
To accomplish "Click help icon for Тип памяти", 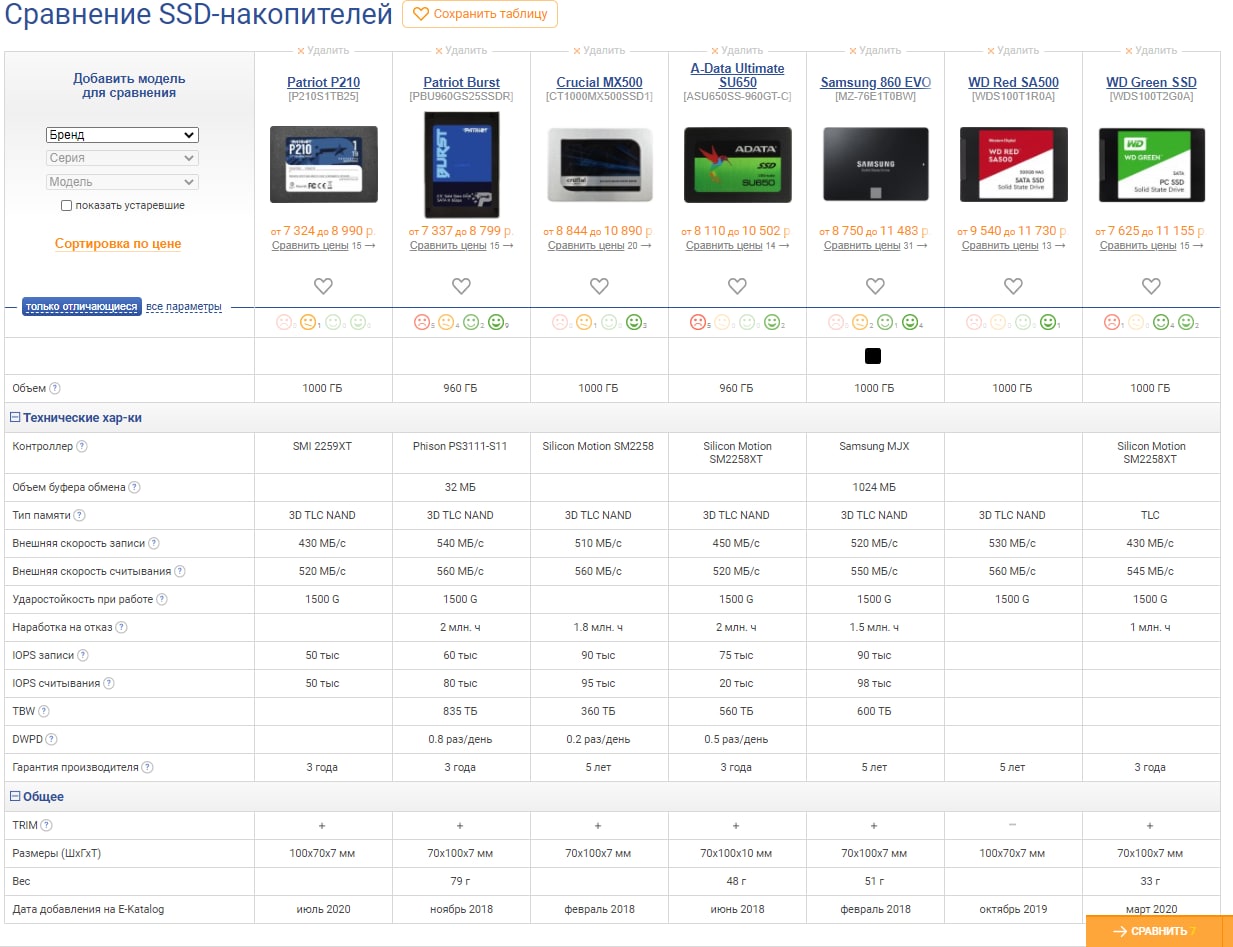I will 80,516.
